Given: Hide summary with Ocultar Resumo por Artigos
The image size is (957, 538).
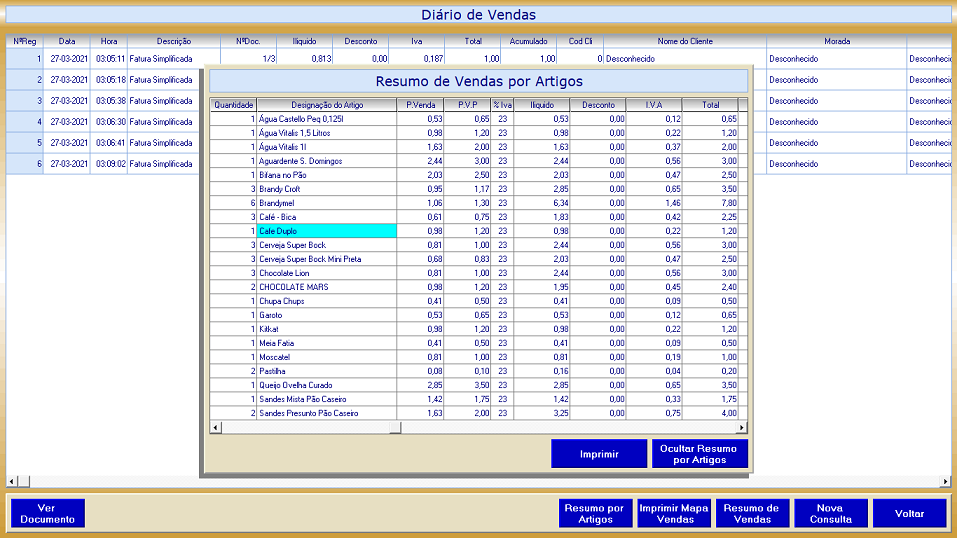Looking at the screenshot, I should click(x=699, y=454).
